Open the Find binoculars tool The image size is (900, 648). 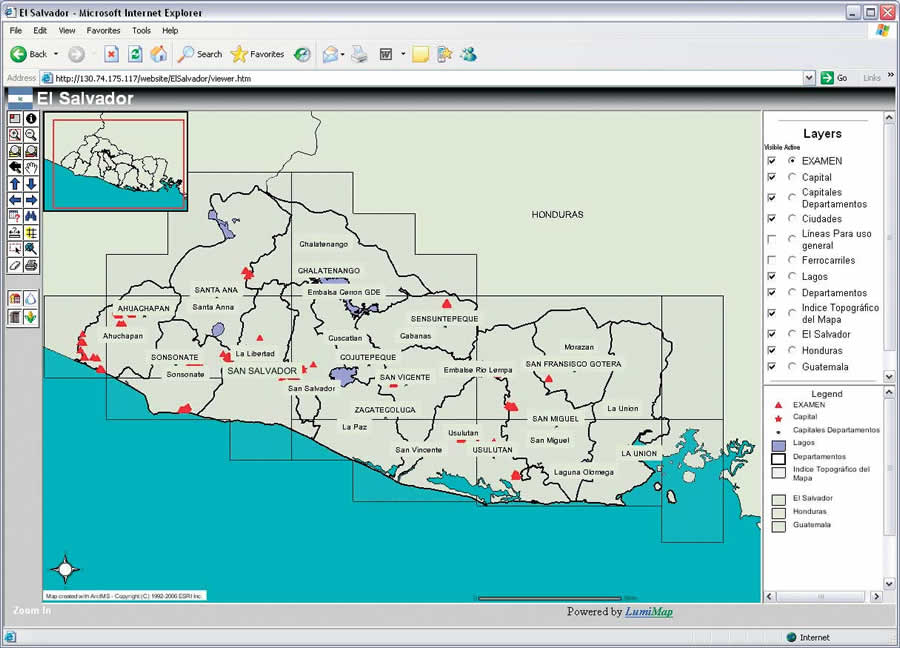[x=31, y=216]
